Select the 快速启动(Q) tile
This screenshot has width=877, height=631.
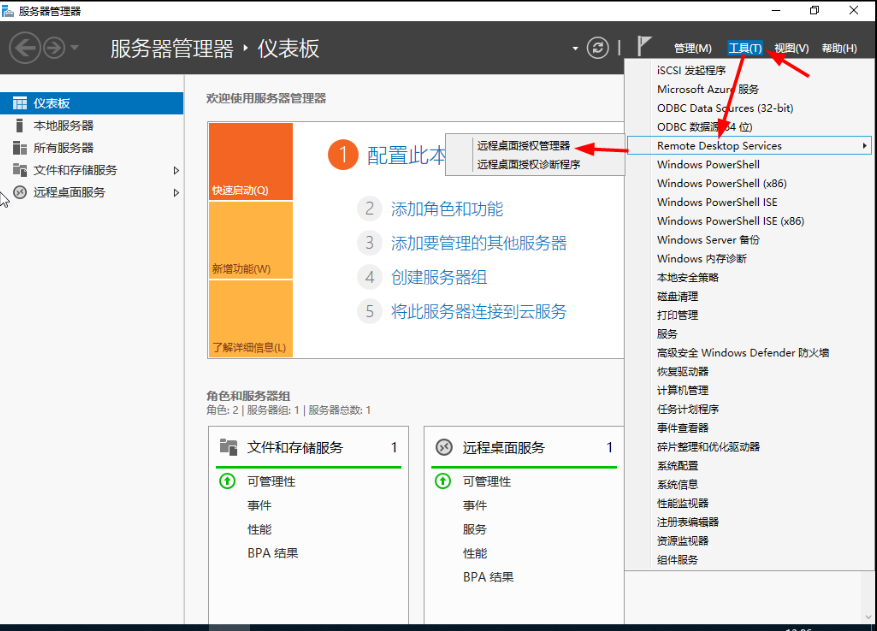click(x=251, y=161)
